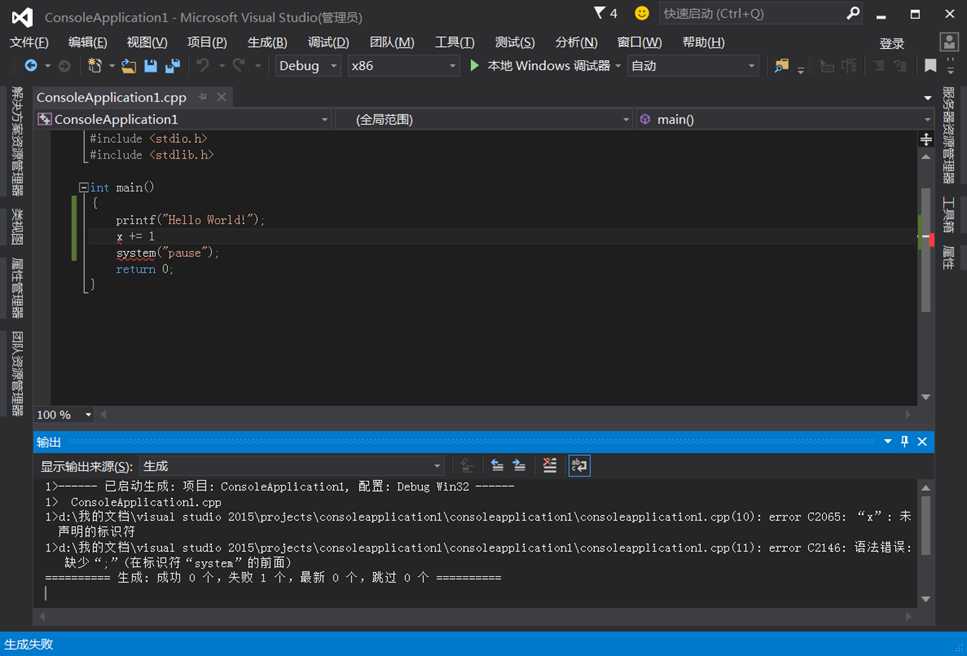Switch to the ConsoleApplication1.cpp tab
This screenshot has height=656, width=967.
coord(111,97)
